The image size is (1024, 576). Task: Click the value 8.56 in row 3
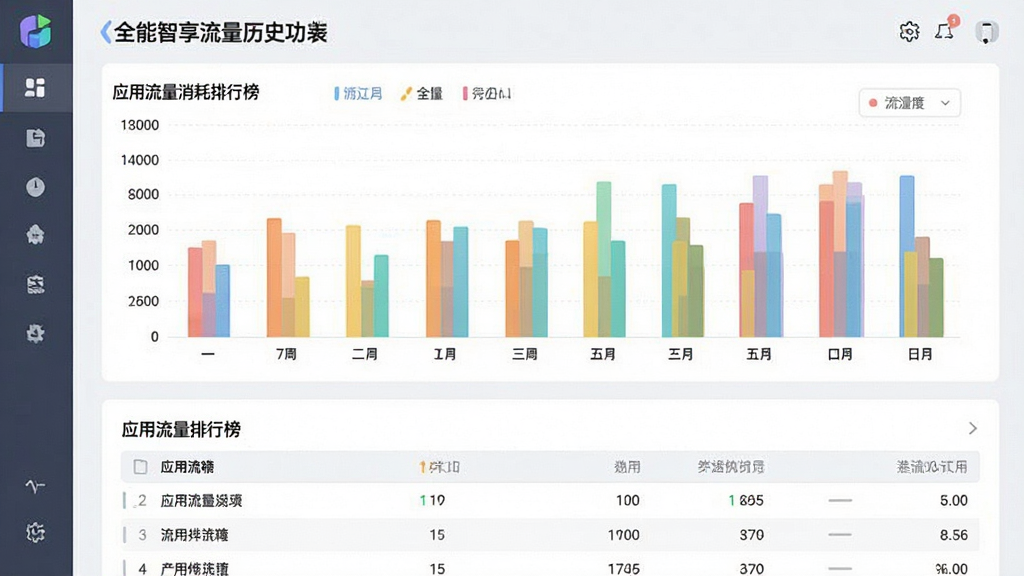953,535
